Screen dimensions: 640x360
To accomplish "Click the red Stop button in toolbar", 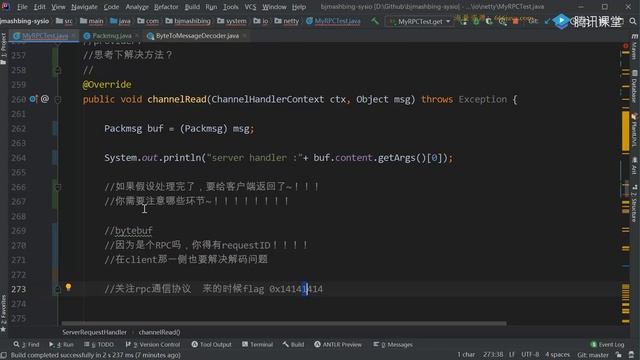I will tap(516, 21).
